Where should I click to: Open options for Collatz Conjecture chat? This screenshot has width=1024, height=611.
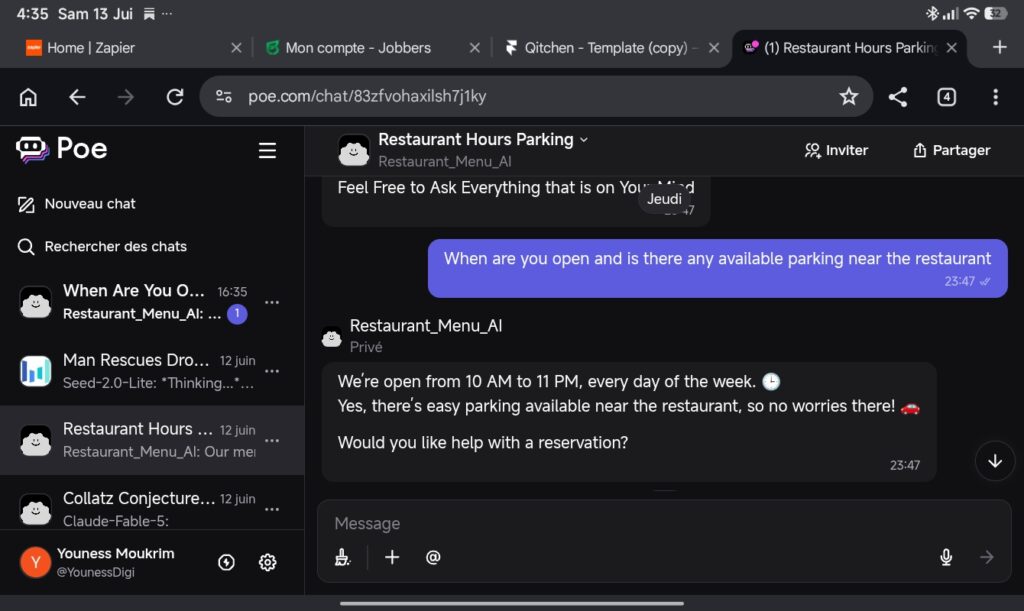[272, 509]
